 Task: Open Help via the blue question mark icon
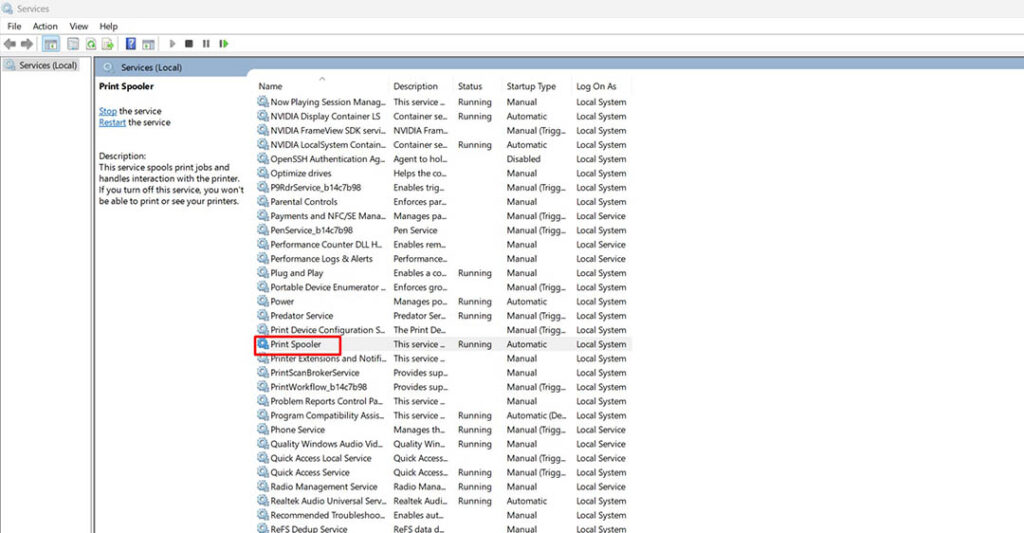(131, 44)
